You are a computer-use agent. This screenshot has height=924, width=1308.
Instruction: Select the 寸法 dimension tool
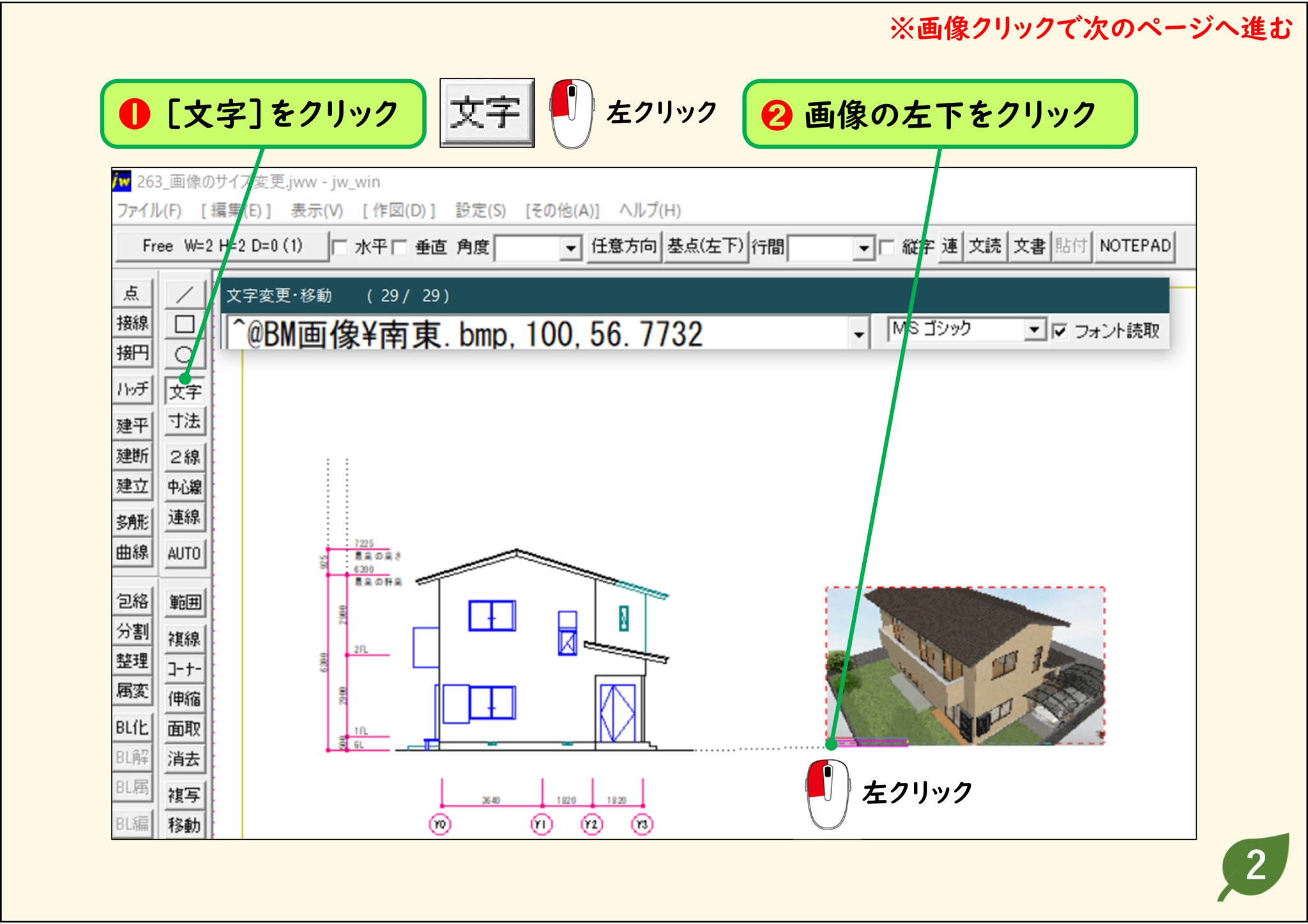[185, 421]
